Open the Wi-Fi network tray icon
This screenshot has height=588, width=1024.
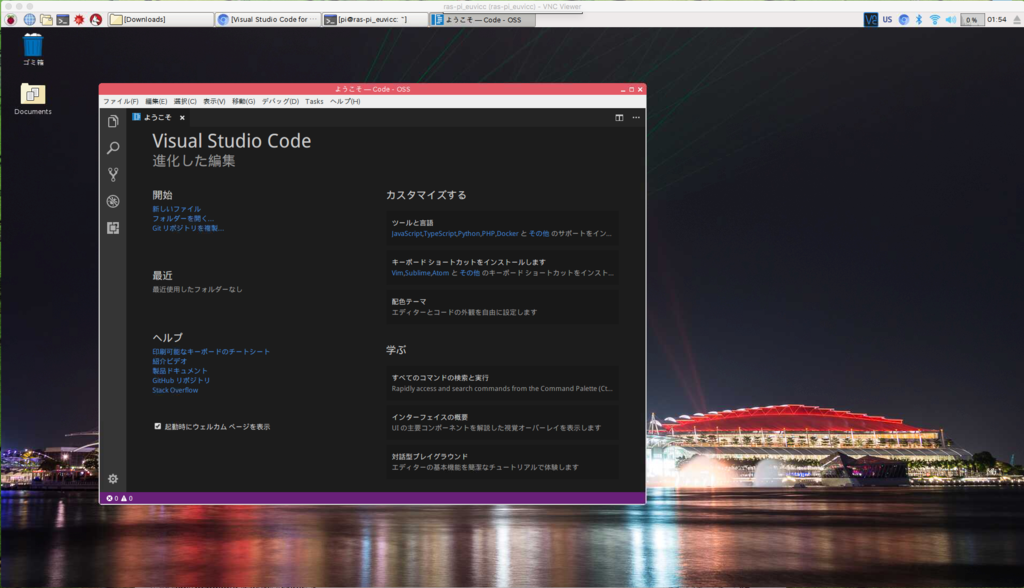tap(935, 20)
